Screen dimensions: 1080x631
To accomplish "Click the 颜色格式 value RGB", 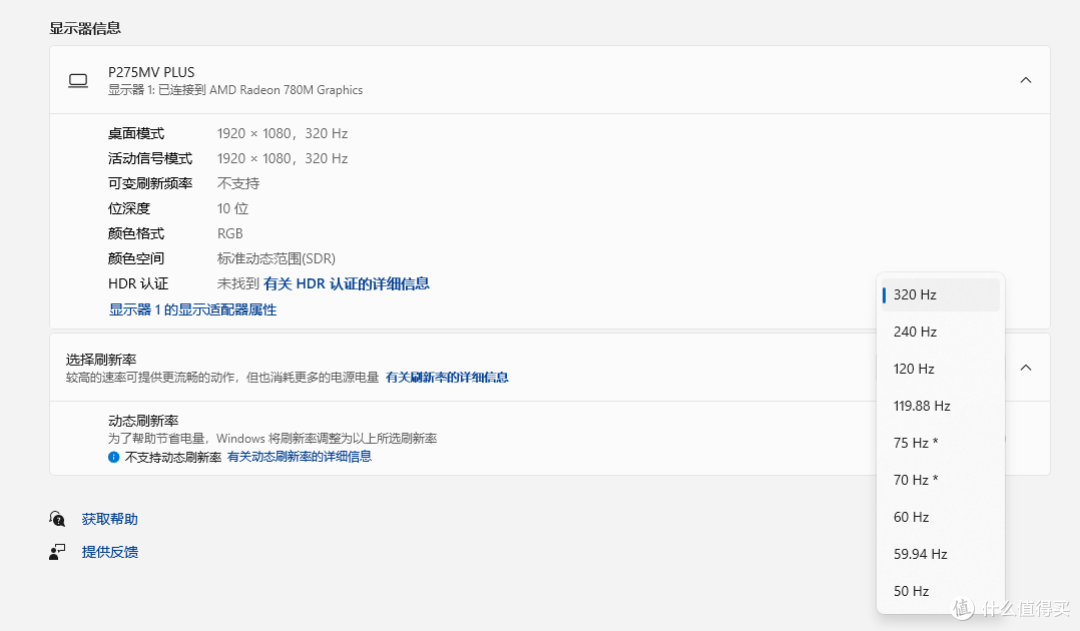I will pos(230,234).
